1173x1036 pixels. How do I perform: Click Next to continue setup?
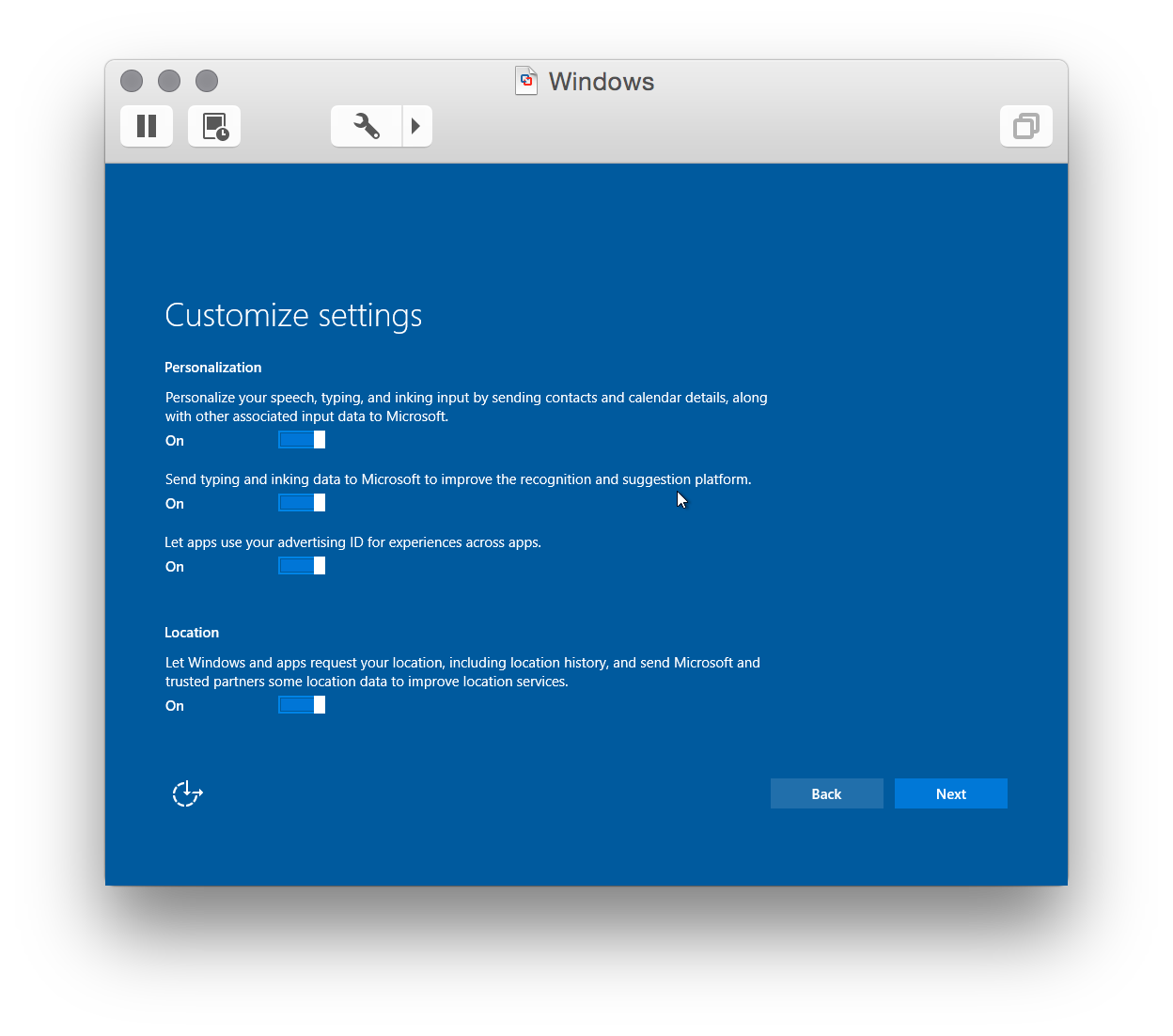[951, 793]
